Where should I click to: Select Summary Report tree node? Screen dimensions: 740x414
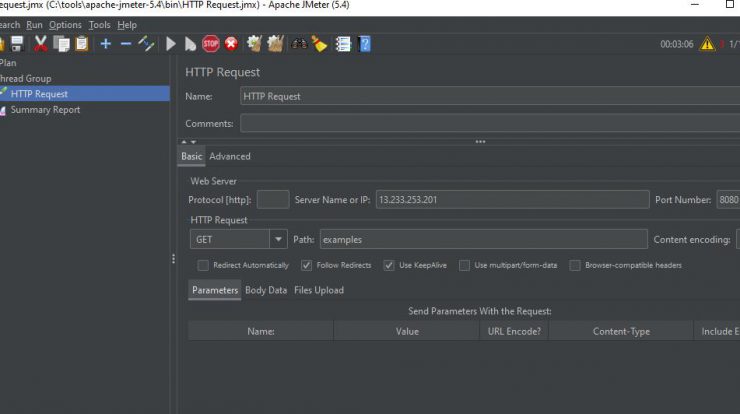[x=45, y=110]
